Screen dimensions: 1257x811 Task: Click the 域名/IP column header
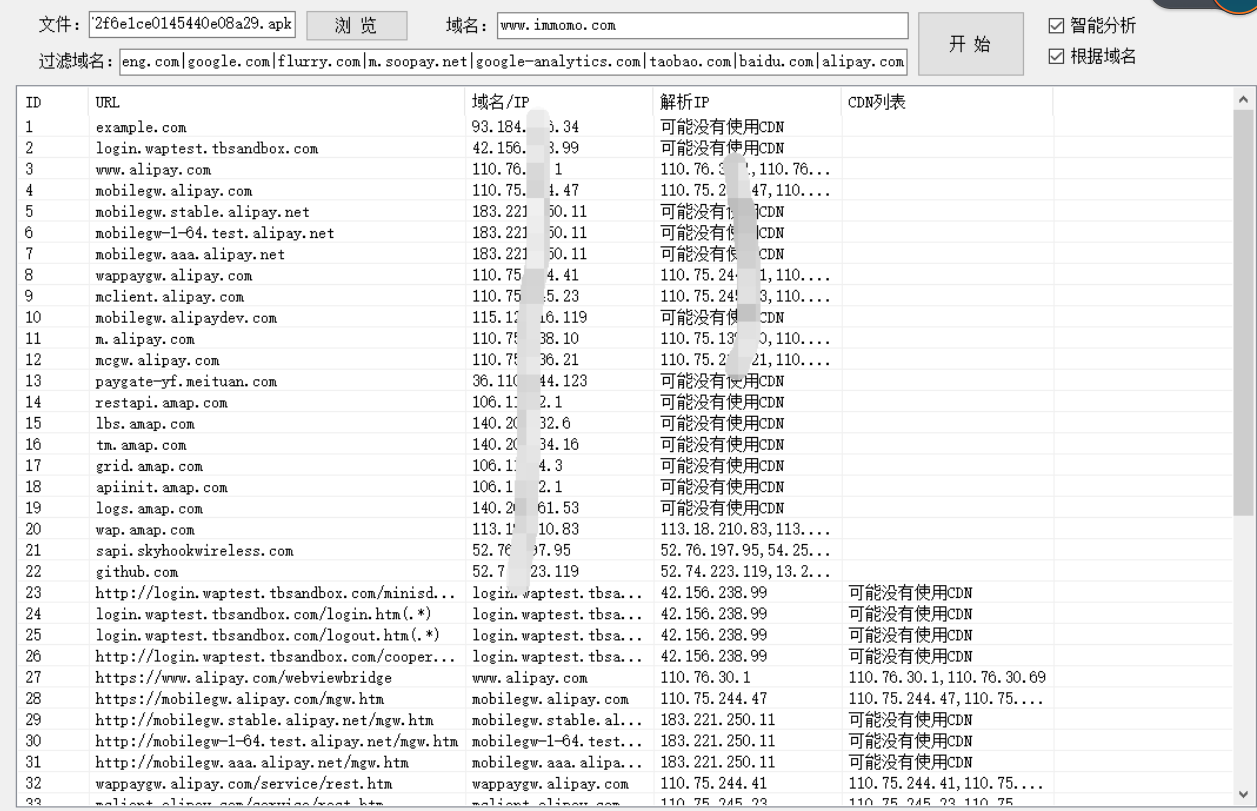(560, 102)
